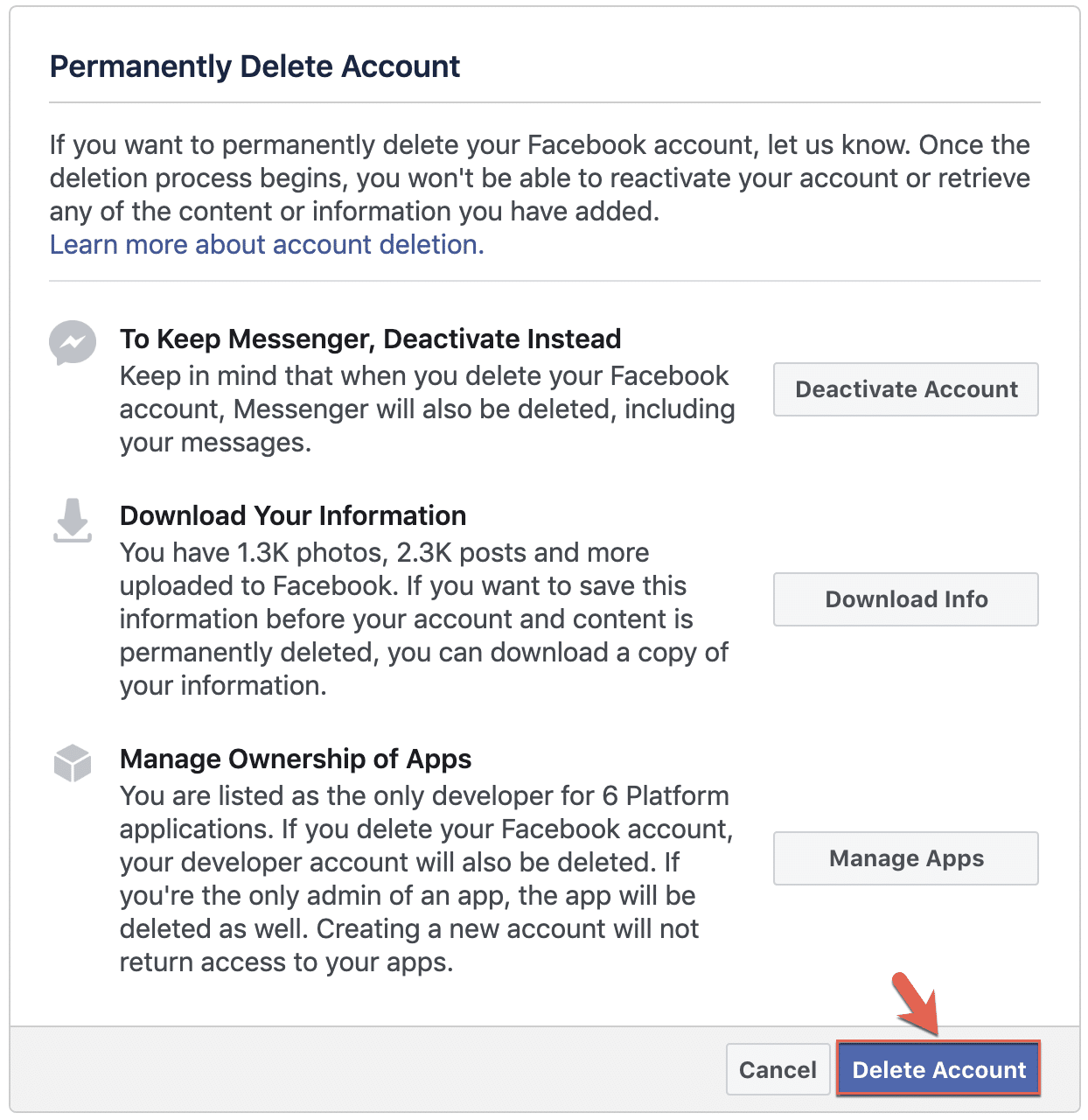Image resolution: width=1088 pixels, height=1120 pixels.
Task: Dismiss the dialog with Cancel
Action: coord(777,1069)
